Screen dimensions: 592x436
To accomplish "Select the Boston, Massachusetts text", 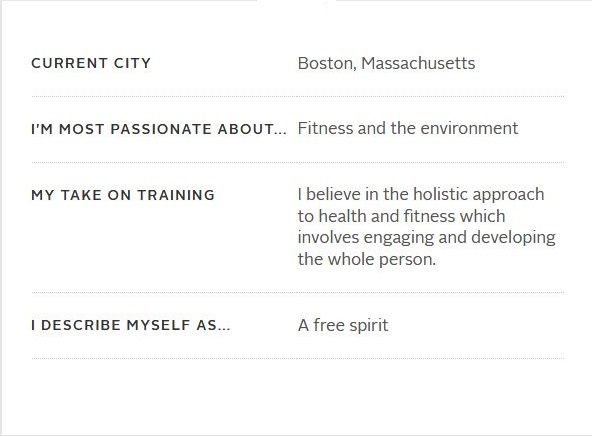I will pos(386,63).
